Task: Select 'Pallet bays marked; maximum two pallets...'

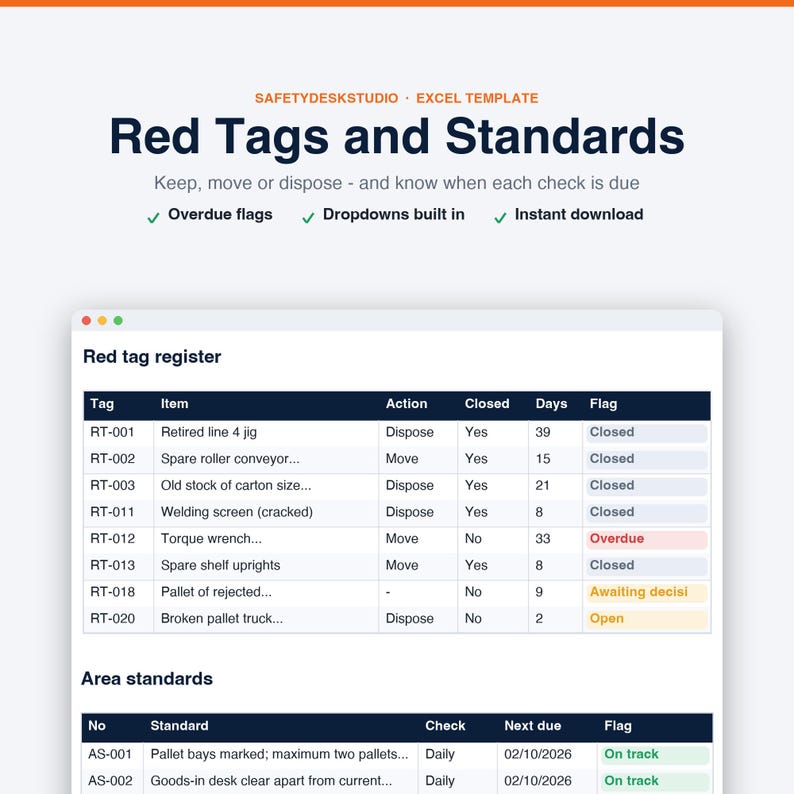Action: click(281, 755)
